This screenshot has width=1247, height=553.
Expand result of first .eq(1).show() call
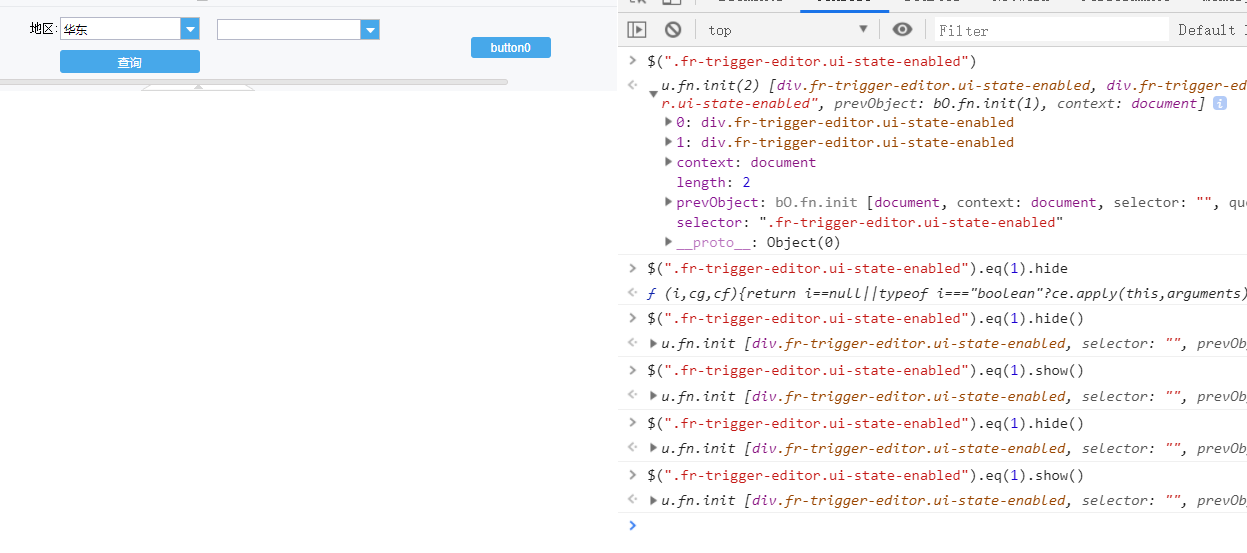(654, 396)
